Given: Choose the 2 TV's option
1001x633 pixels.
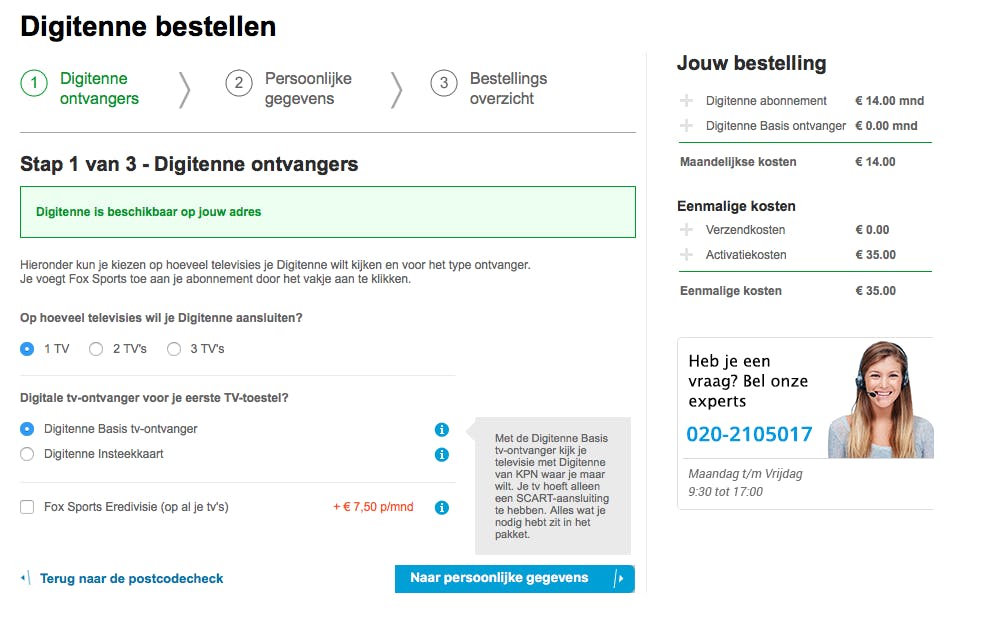Looking at the screenshot, I should (96, 349).
